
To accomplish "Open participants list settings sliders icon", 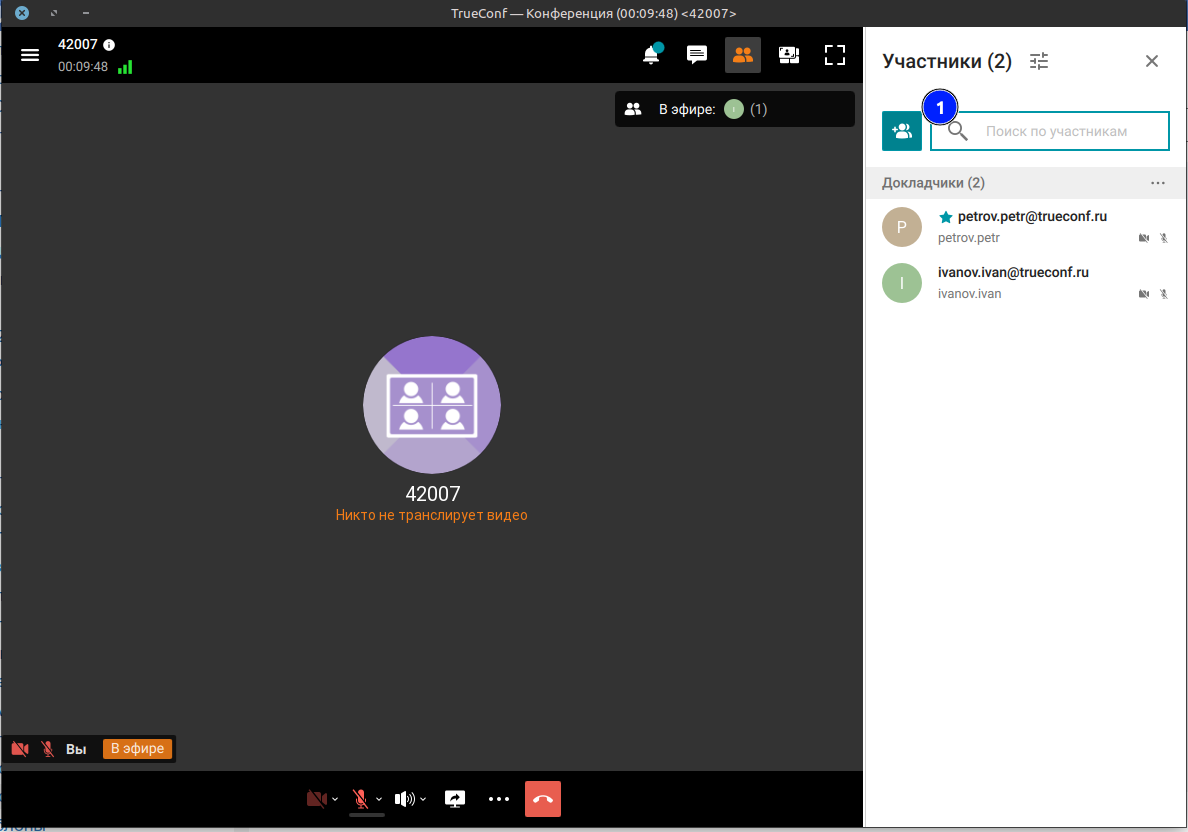I will pyautogui.click(x=1039, y=61).
